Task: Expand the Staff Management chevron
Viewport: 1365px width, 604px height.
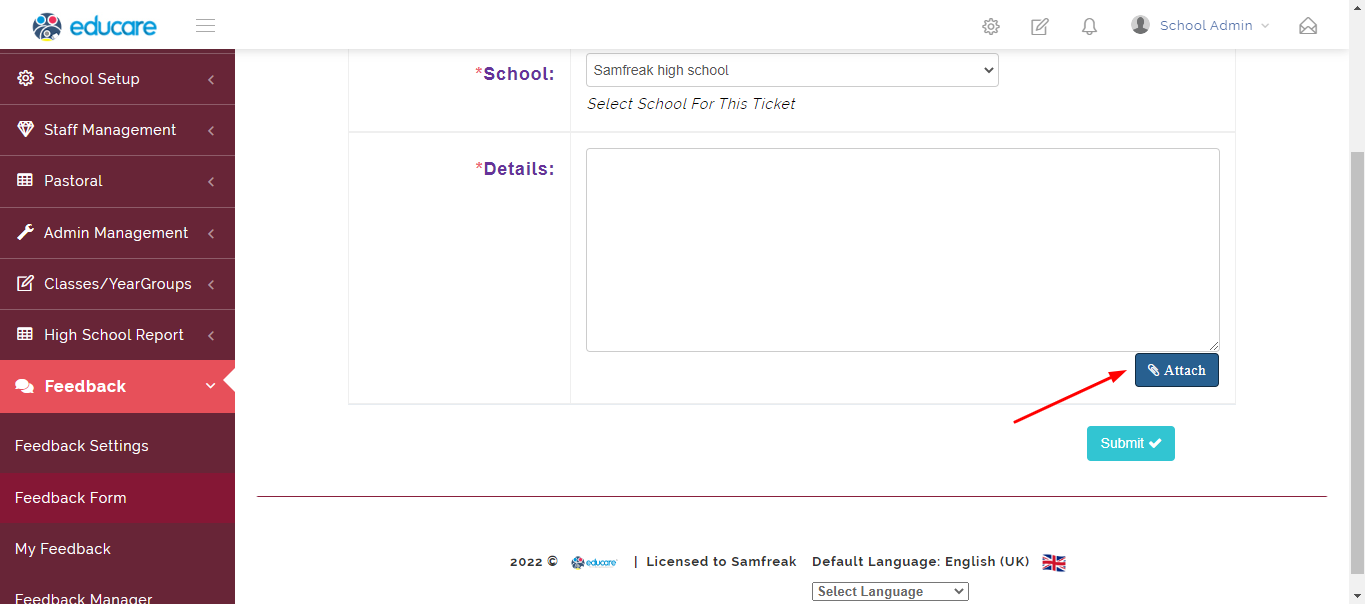Action: click(x=211, y=130)
